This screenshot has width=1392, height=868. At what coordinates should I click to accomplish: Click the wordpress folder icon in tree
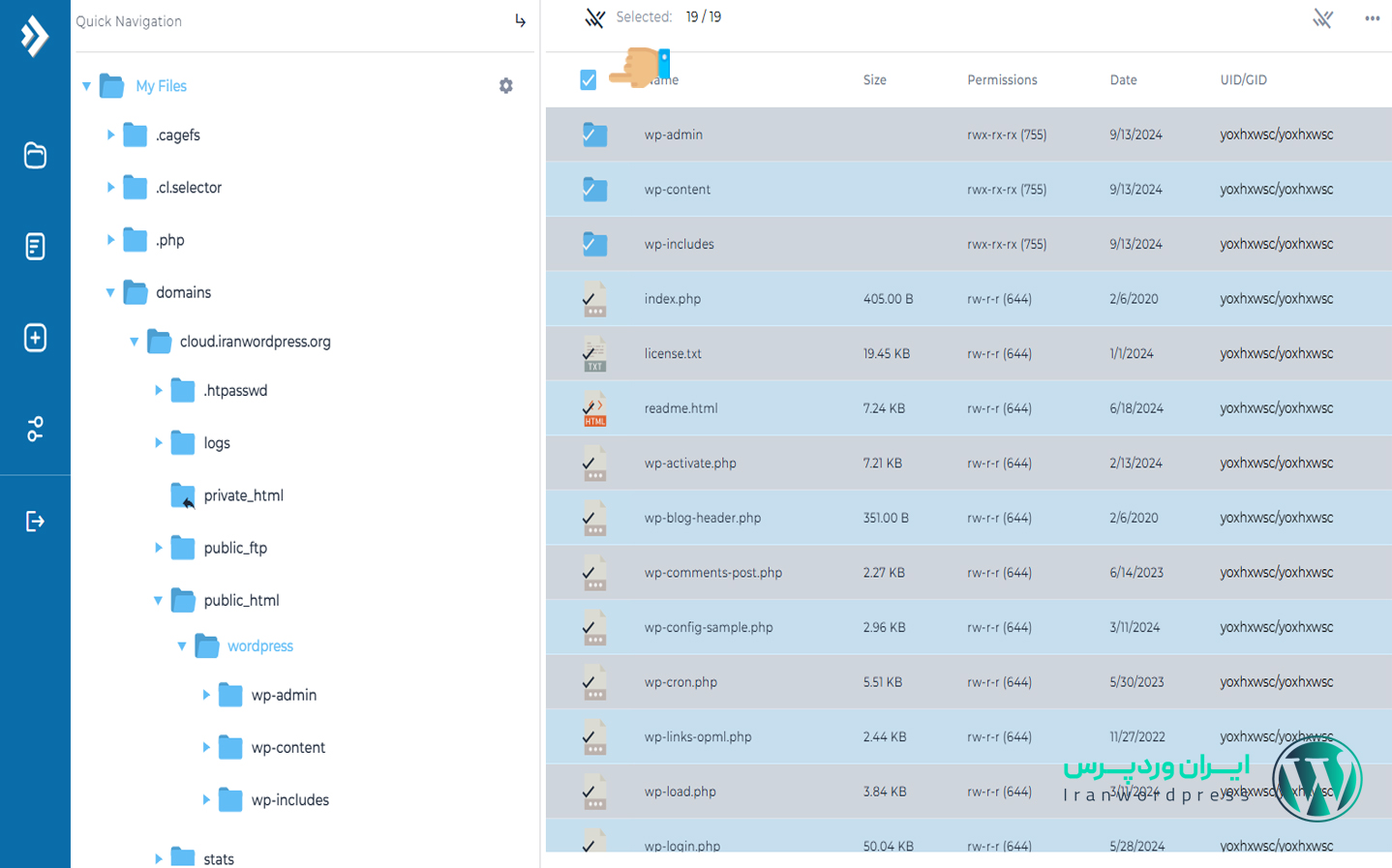(x=206, y=645)
